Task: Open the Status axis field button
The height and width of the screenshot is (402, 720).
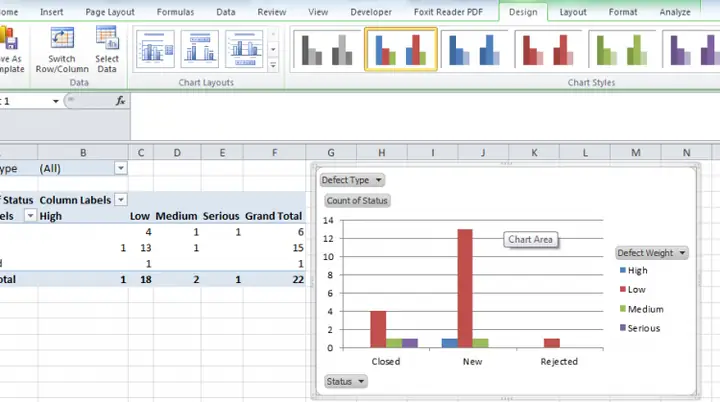Action: coord(345,381)
